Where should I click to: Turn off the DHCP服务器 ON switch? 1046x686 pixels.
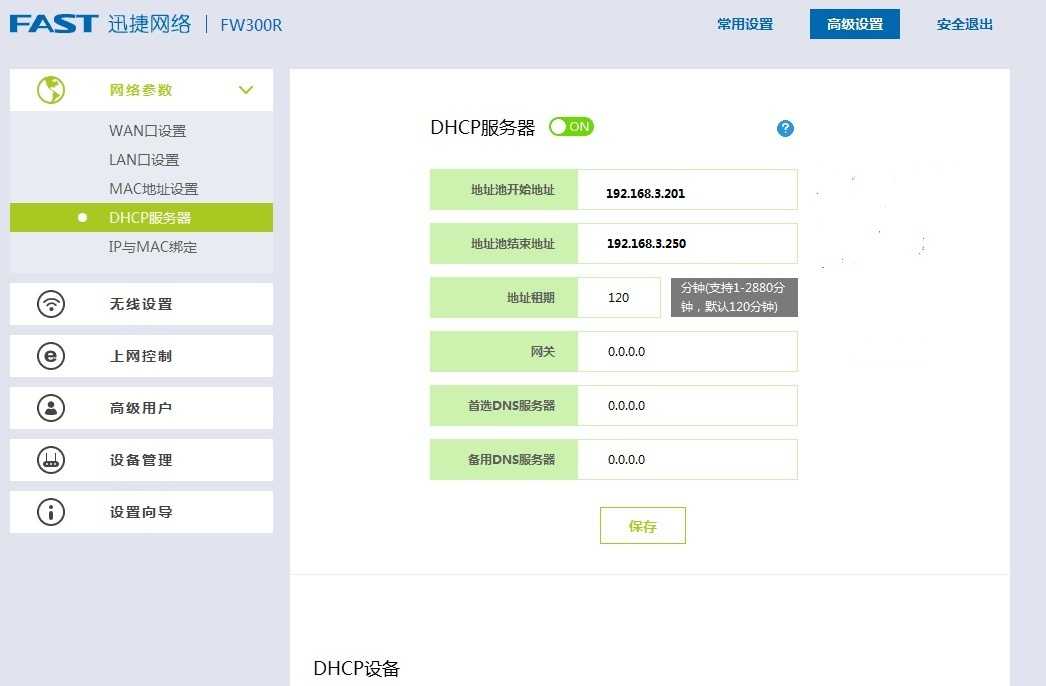click(x=571, y=126)
